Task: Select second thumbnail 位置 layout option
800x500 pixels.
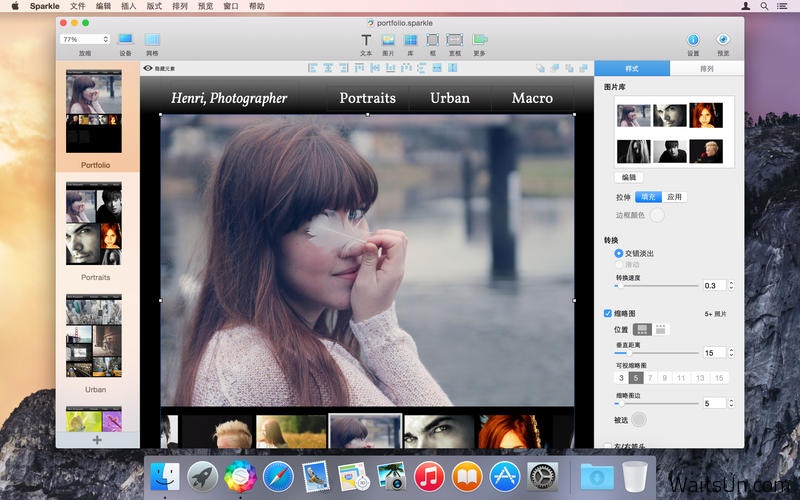Action: (x=661, y=330)
